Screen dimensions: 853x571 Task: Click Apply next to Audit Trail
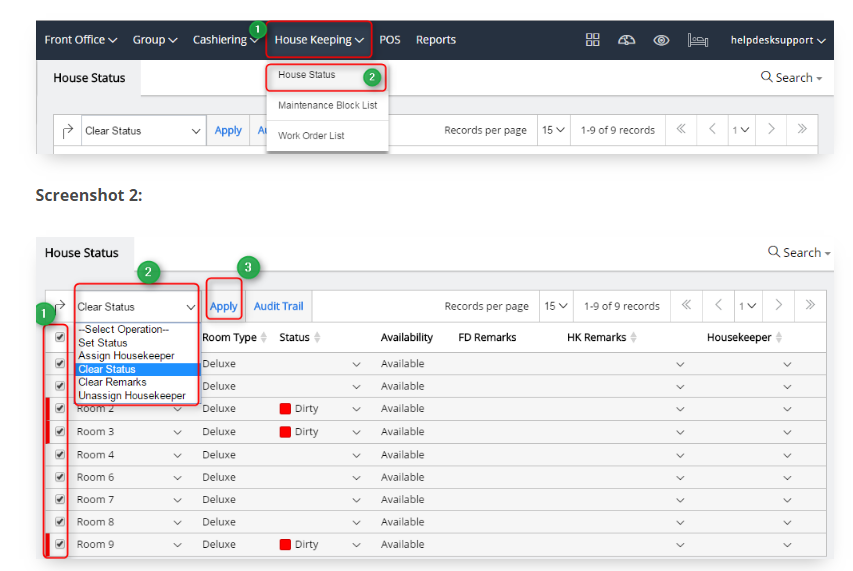pos(224,307)
